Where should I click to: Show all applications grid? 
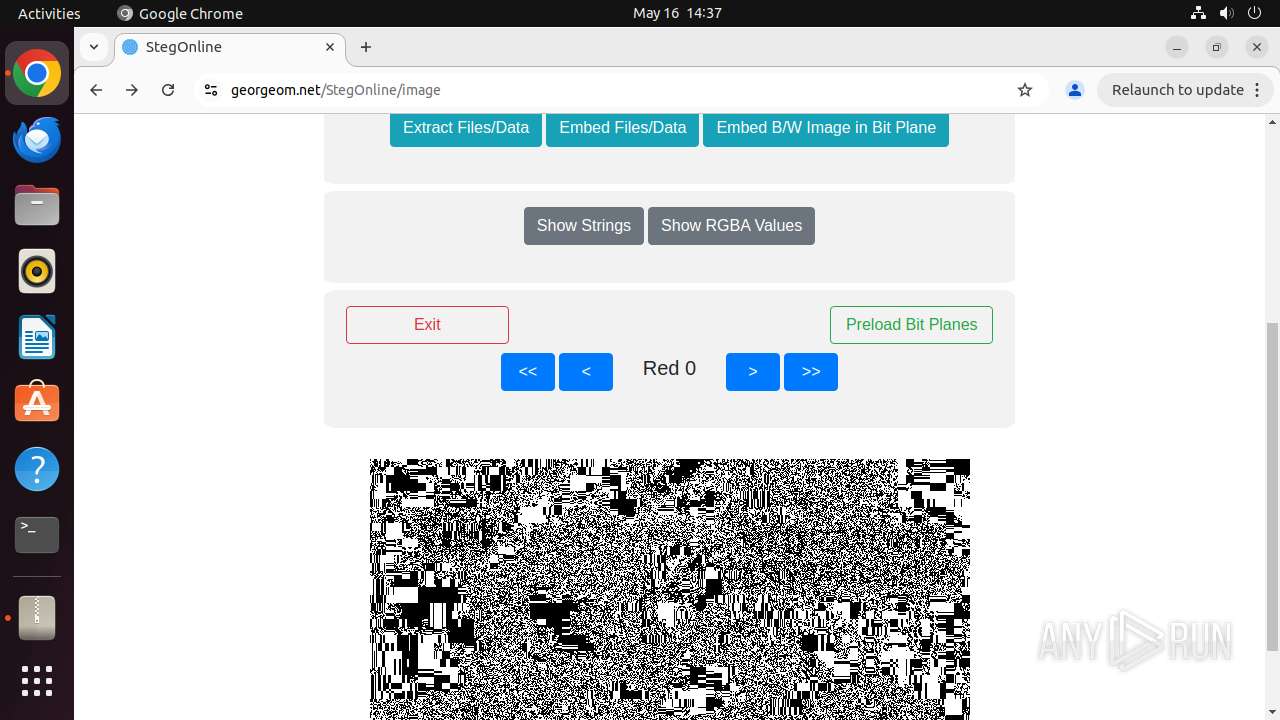point(37,681)
